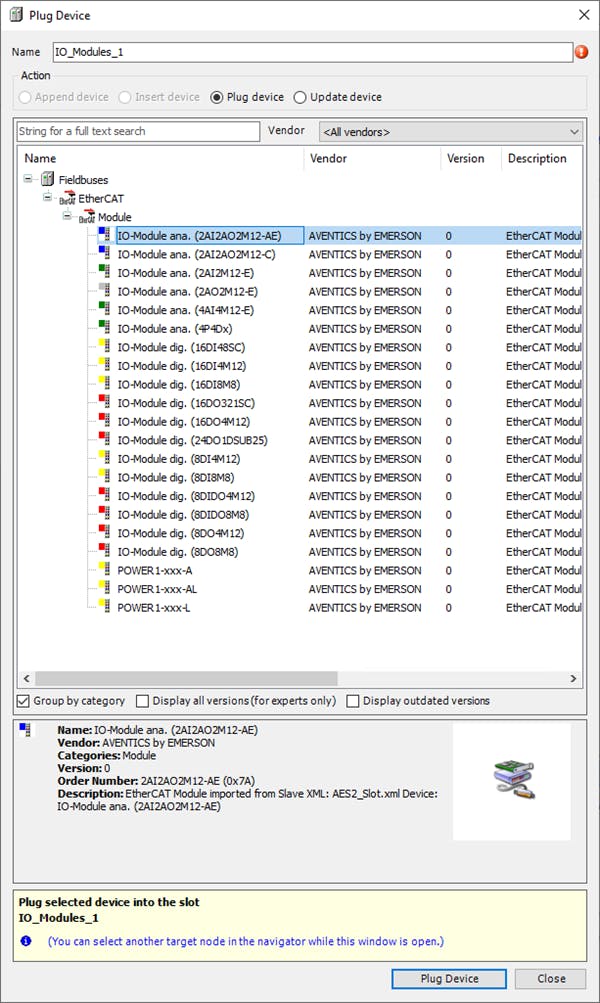
Task: Click the icon of IO-Module dig. (24DO1DSUB25)
Action: coord(104,438)
